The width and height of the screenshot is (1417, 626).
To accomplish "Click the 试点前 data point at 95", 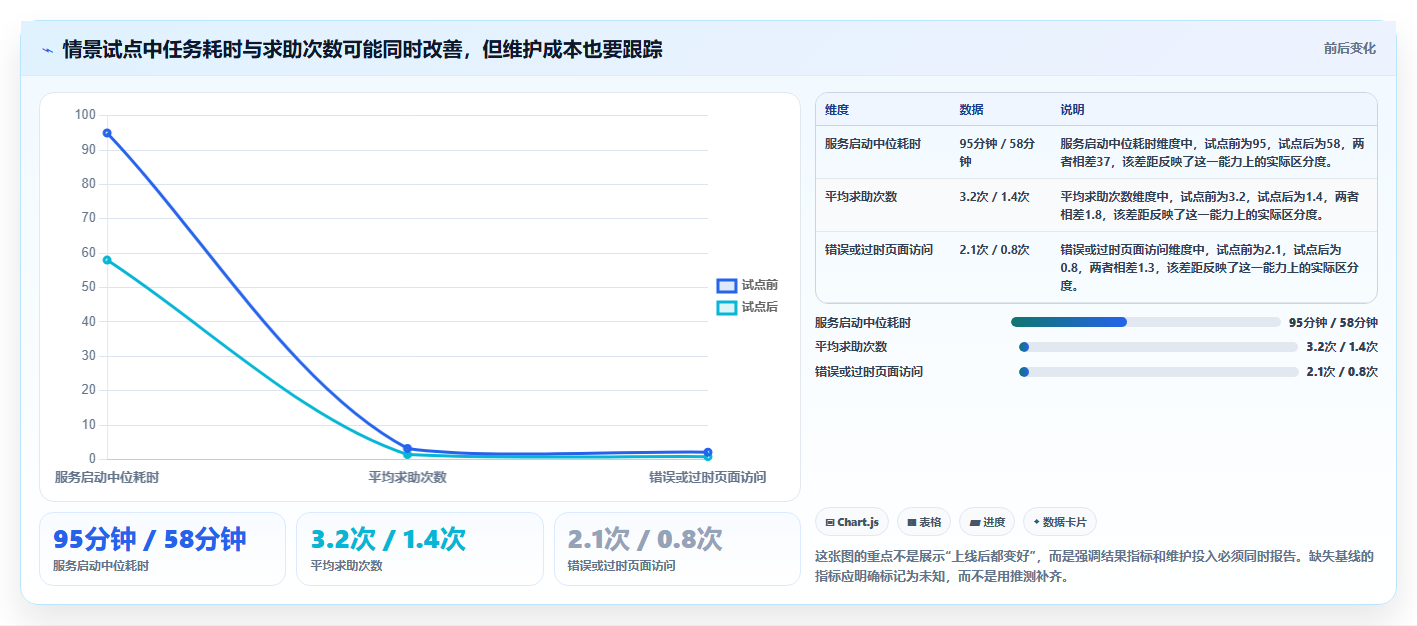I will [x=107, y=133].
